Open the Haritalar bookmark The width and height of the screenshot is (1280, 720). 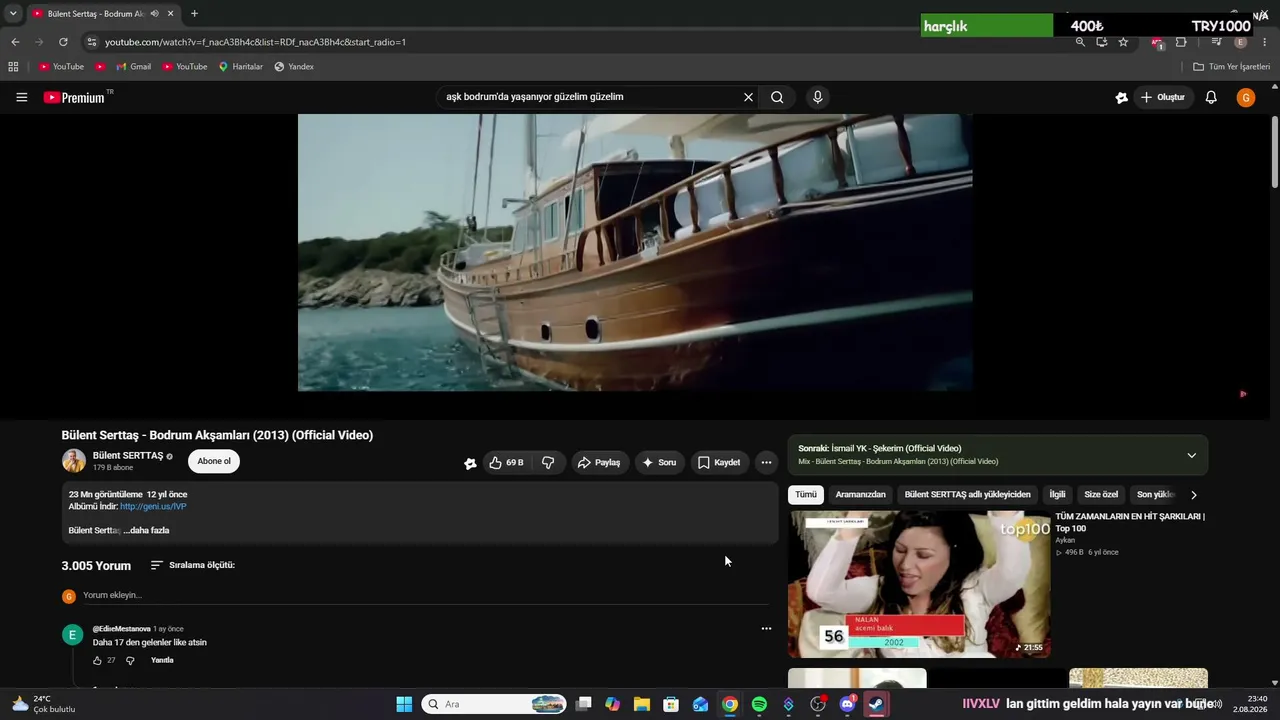[x=241, y=67]
